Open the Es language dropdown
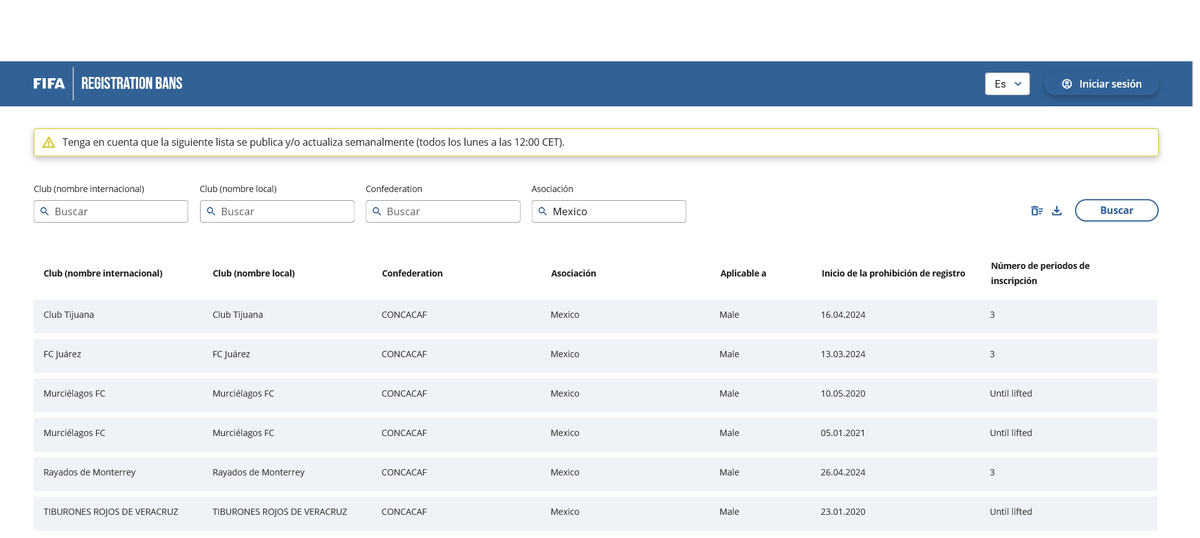The image size is (1200, 538). 1007,84
